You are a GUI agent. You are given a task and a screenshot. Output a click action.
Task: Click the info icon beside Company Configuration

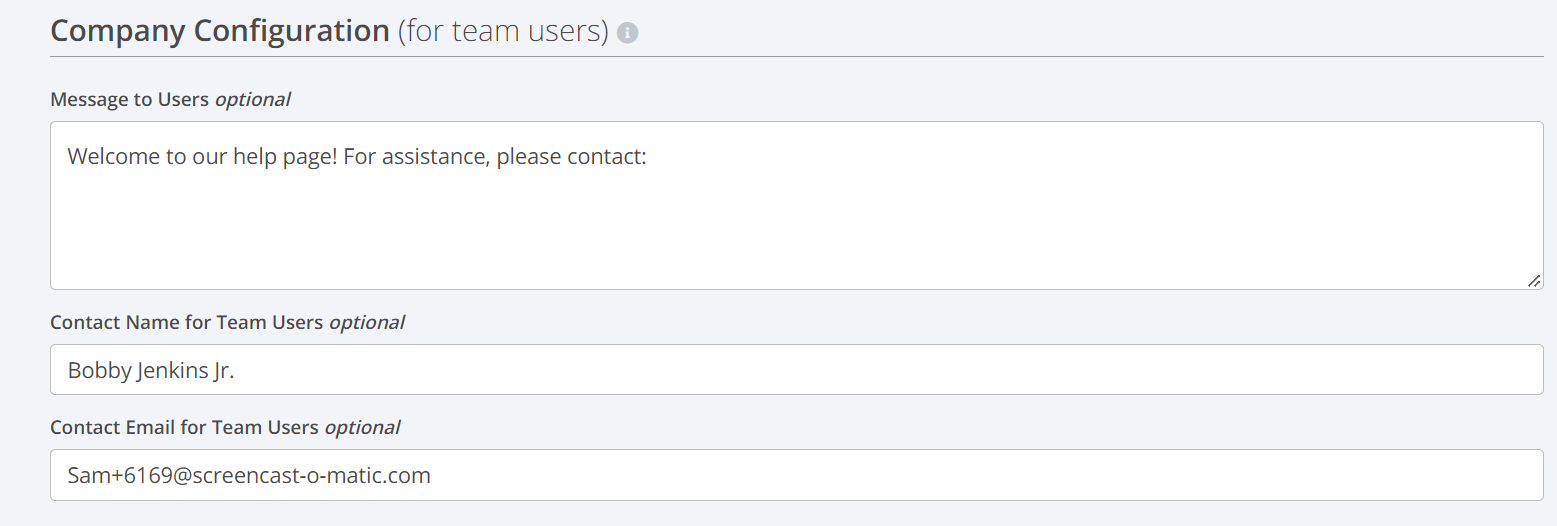[x=628, y=33]
